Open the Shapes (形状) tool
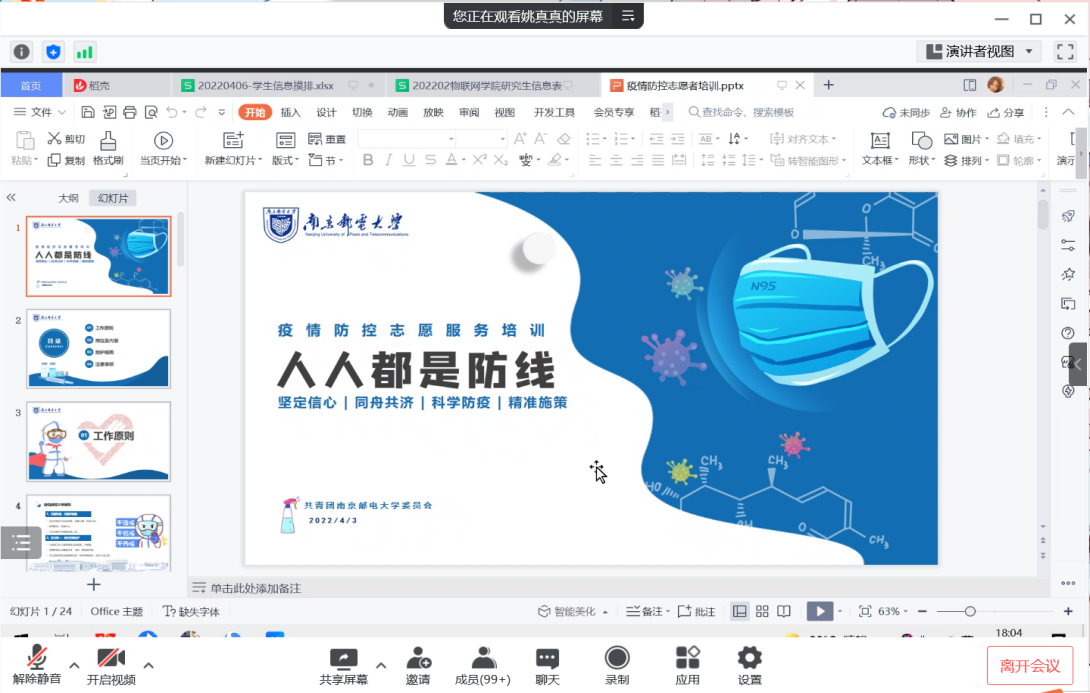1090x693 pixels. tap(920, 141)
